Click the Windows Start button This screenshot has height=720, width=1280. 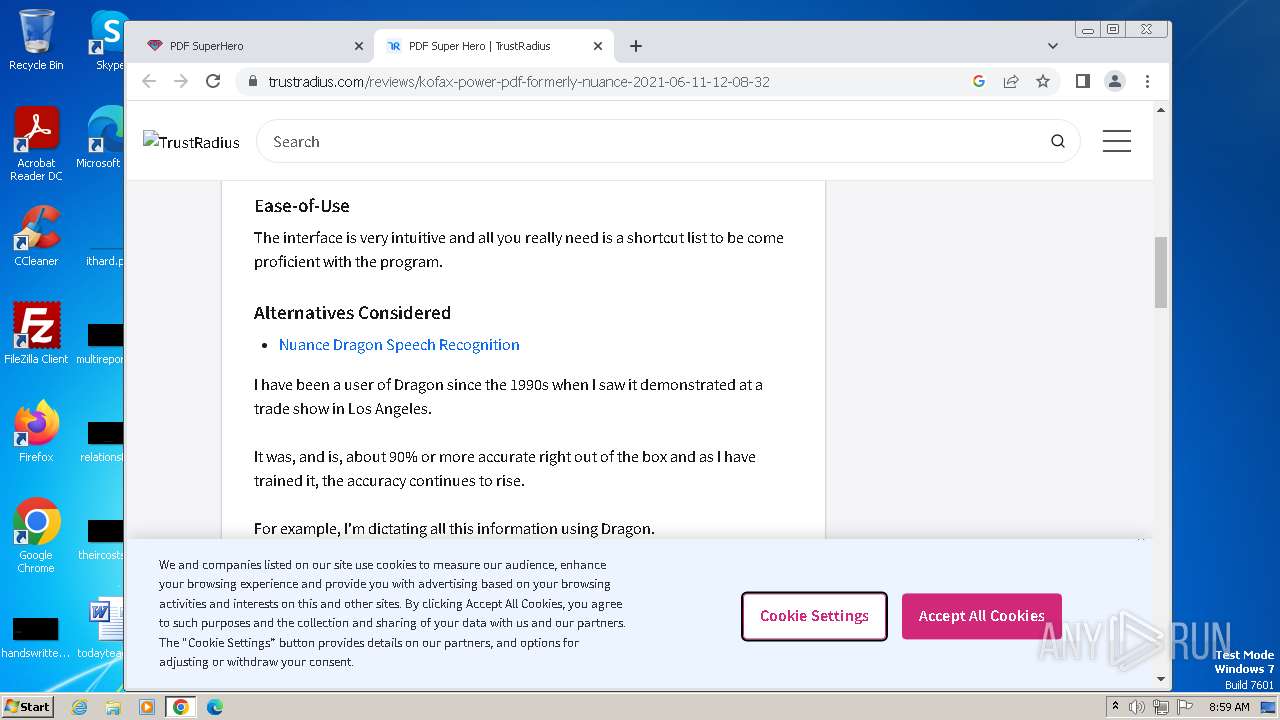(x=27, y=706)
